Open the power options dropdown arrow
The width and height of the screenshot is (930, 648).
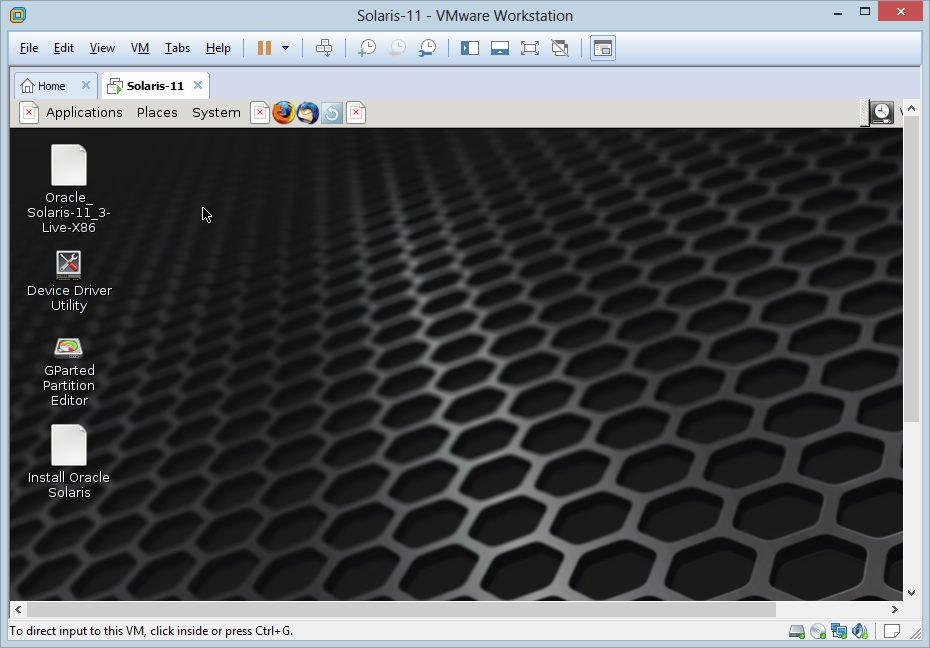pyautogui.click(x=285, y=48)
